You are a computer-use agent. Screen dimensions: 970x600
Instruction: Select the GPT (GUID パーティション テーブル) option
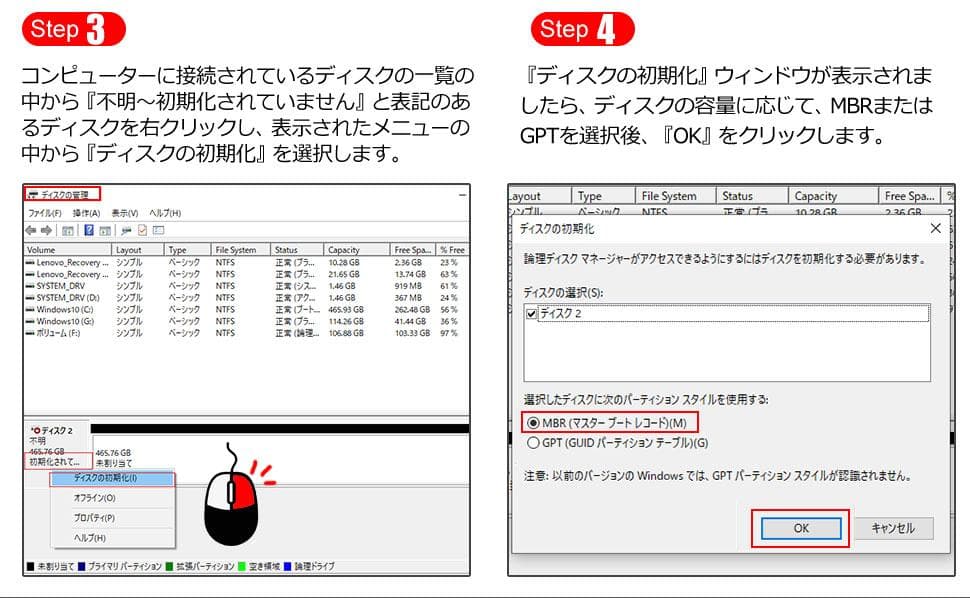tap(533, 443)
